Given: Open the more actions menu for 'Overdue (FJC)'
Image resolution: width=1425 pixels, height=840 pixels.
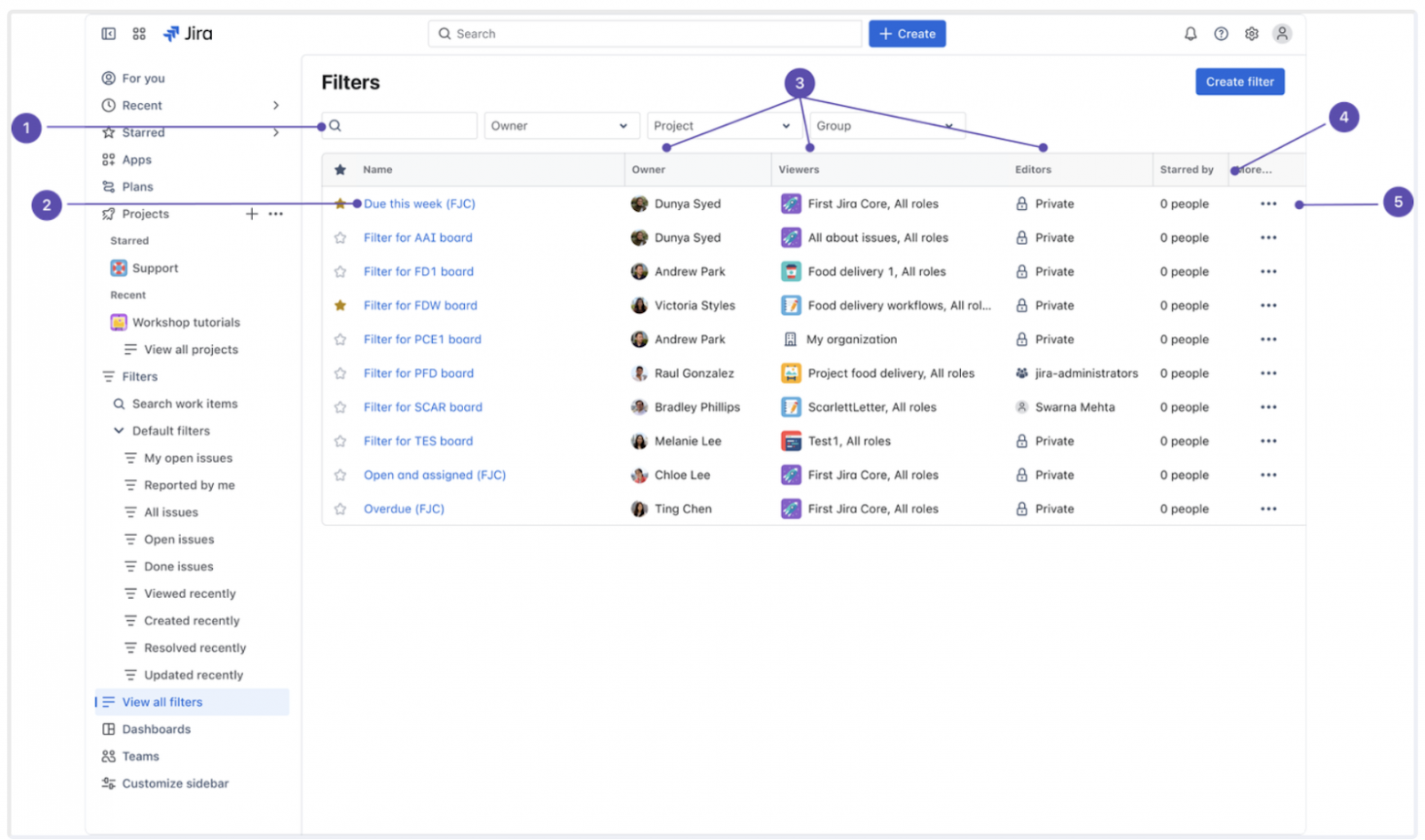Looking at the screenshot, I should tap(1268, 509).
